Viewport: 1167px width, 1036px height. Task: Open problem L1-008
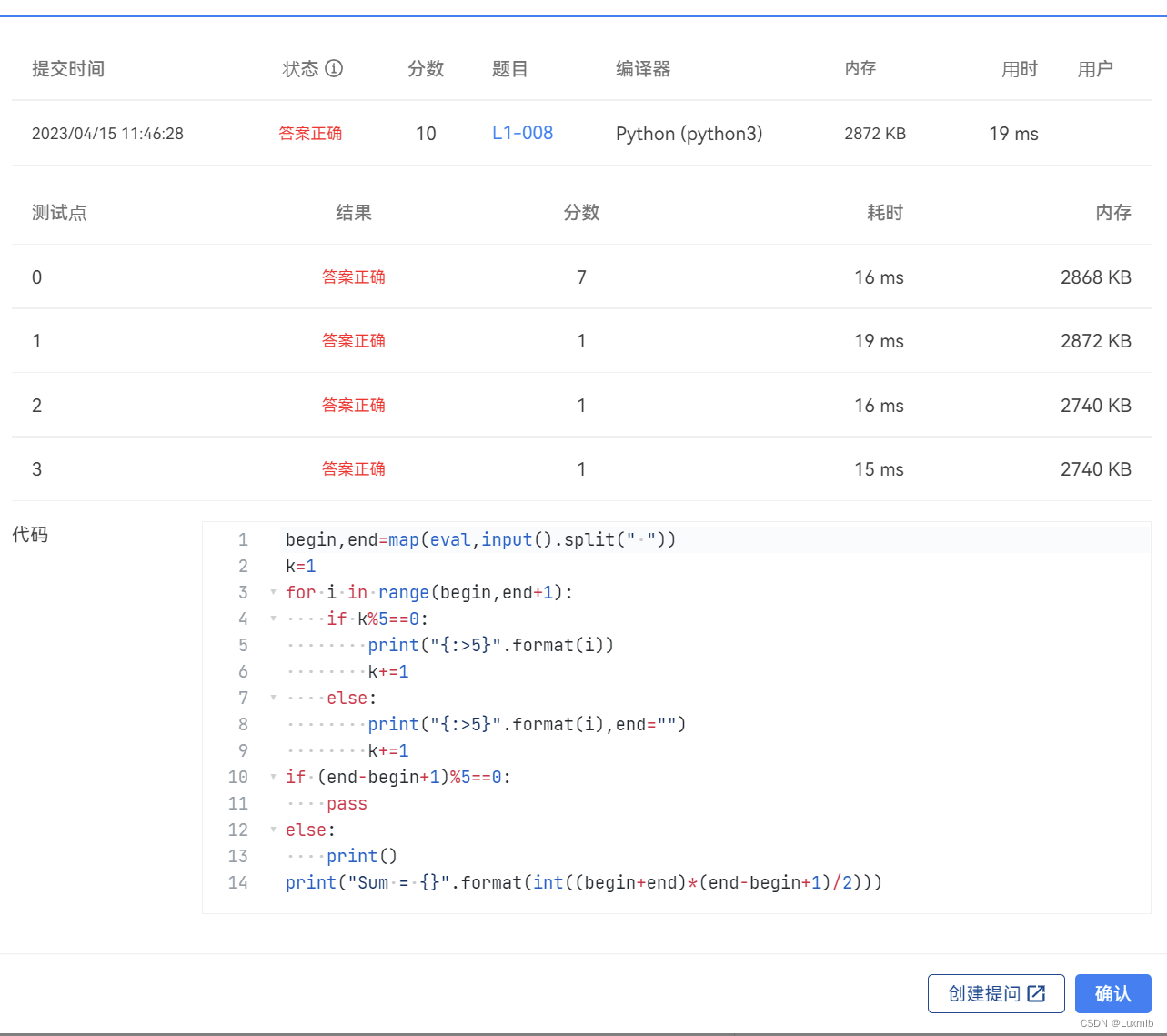(522, 133)
